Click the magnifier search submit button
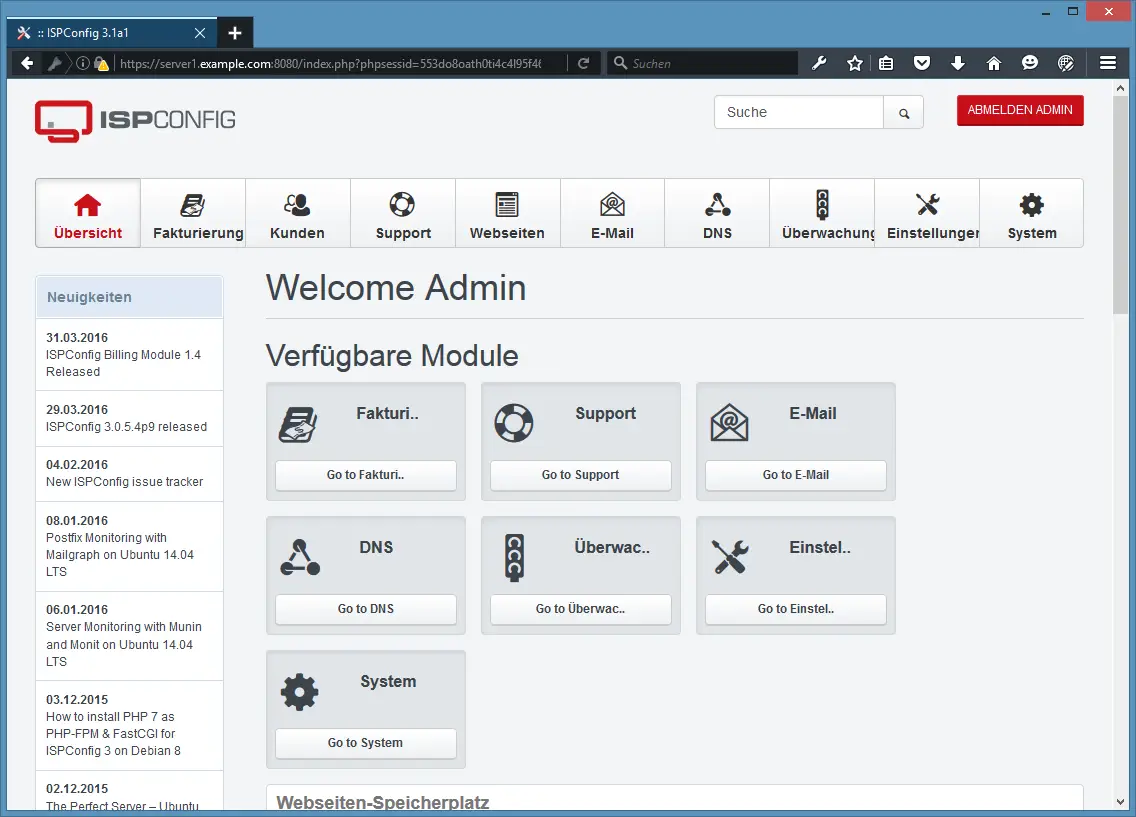 (904, 113)
